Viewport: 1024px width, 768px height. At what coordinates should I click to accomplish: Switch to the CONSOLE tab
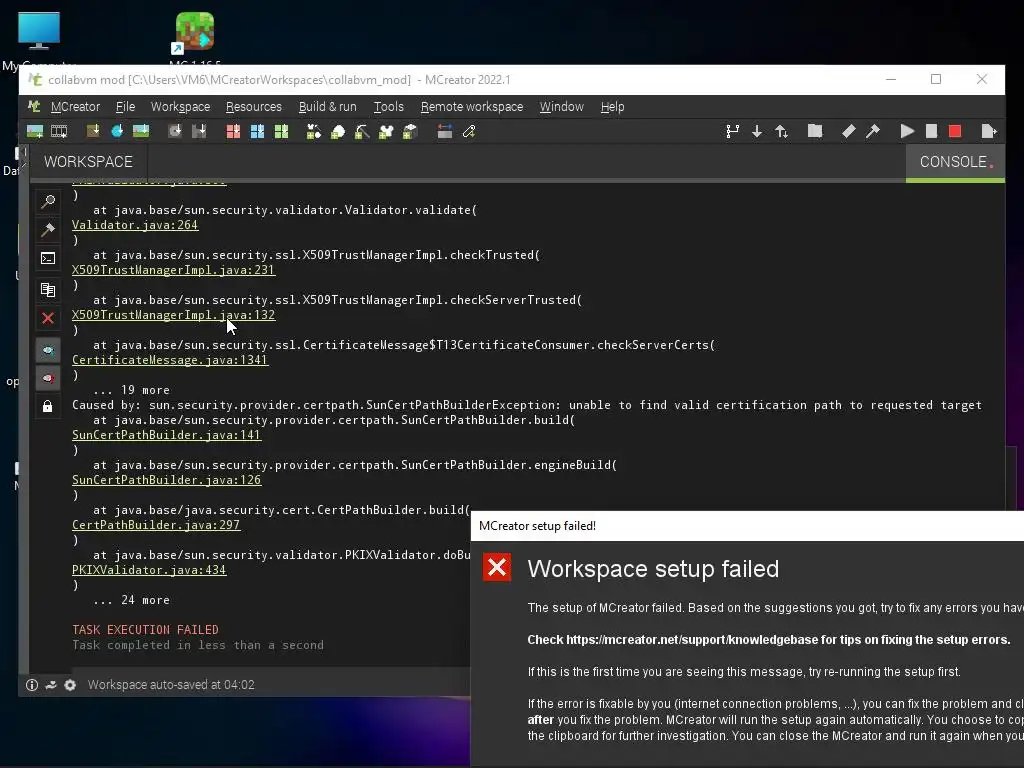point(955,162)
